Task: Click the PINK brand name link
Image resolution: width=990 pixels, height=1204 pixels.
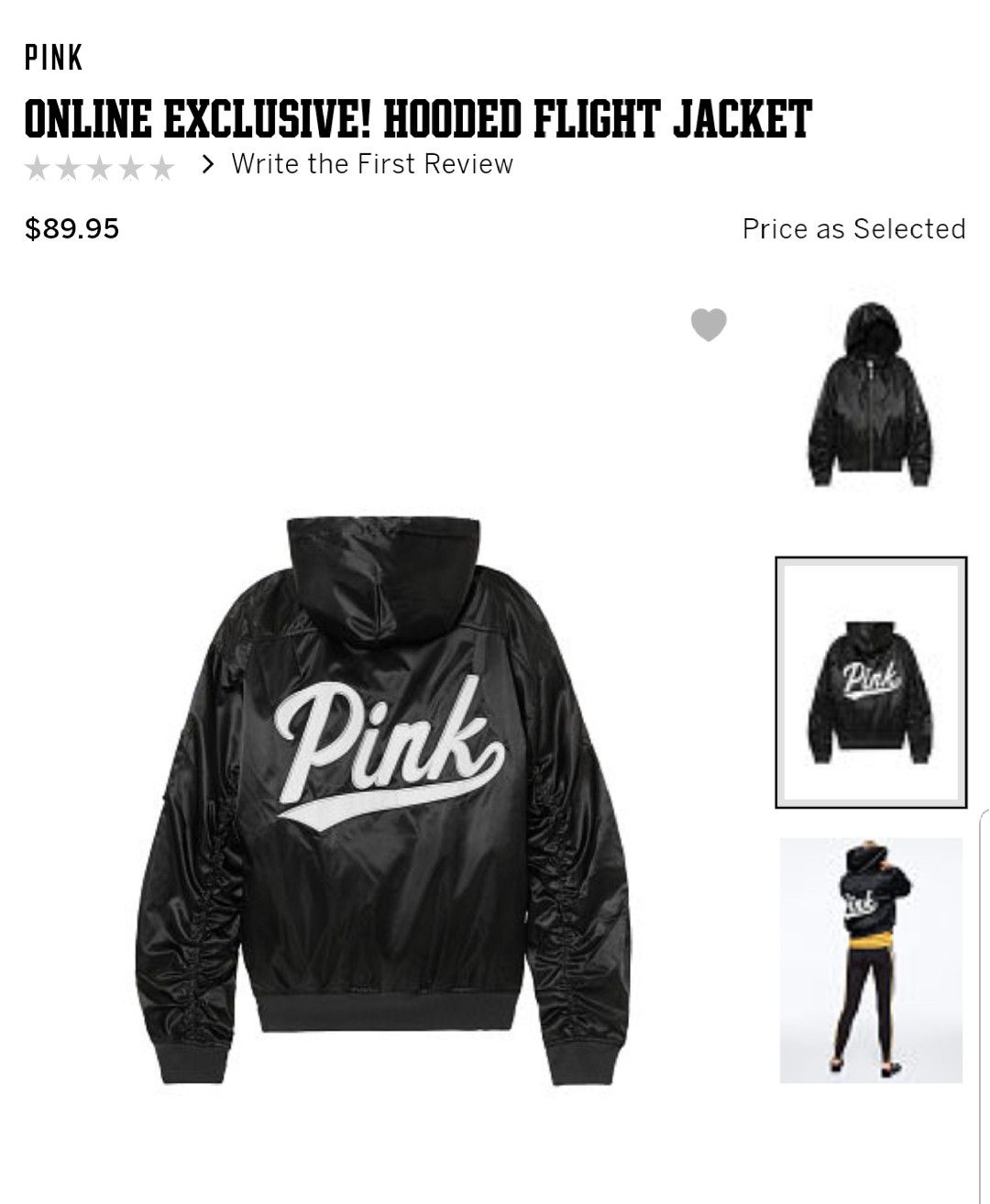Action: point(54,60)
